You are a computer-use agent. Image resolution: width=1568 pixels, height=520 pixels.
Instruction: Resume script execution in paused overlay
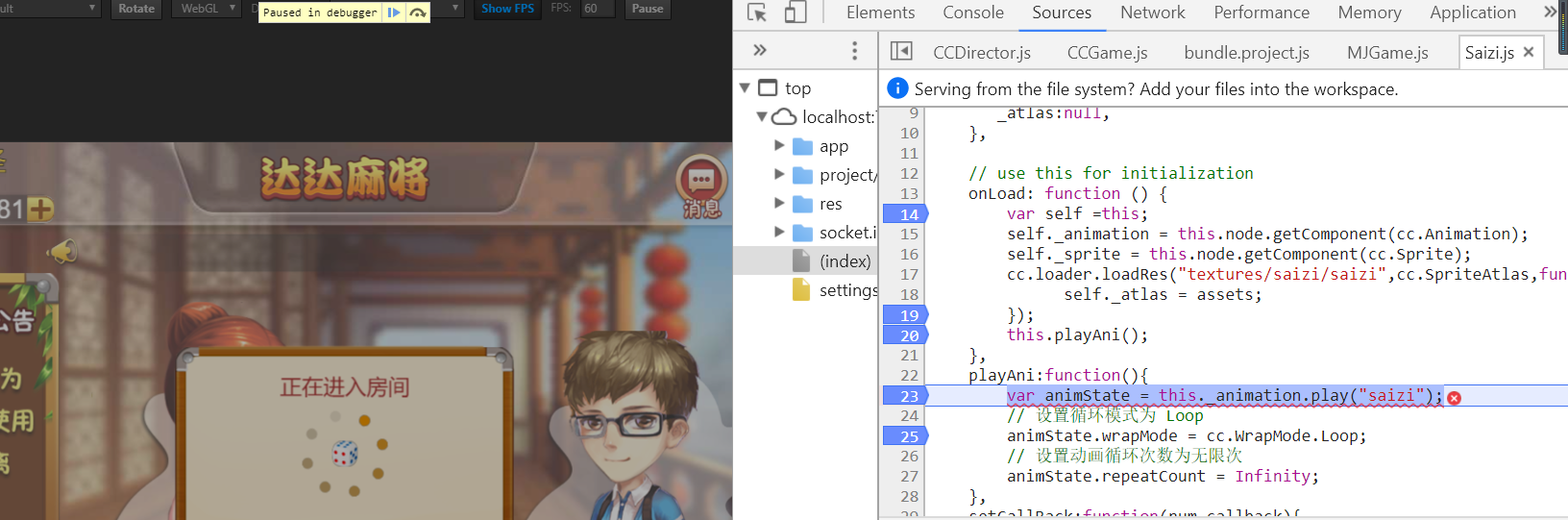click(x=393, y=12)
